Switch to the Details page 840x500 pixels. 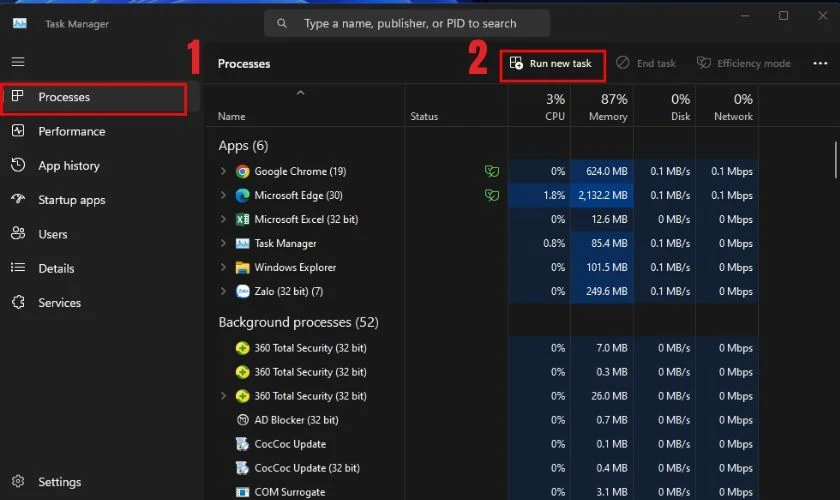point(56,268)
